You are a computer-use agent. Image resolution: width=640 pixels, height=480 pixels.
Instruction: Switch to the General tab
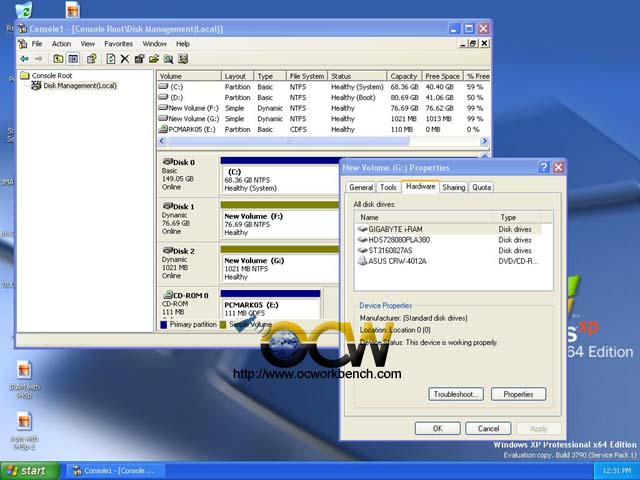tap(361, 187)
